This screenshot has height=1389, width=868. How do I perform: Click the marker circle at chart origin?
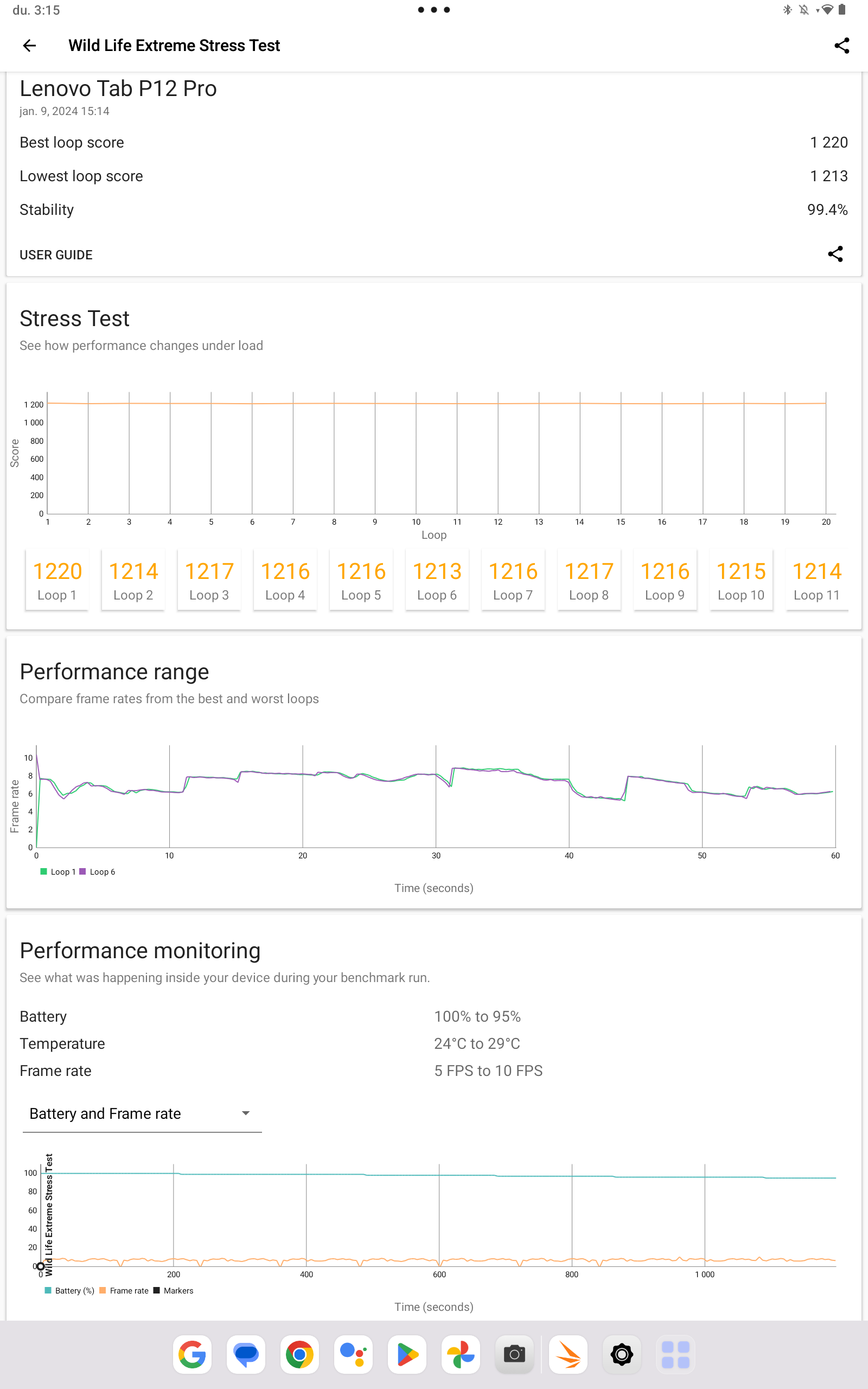41,1266
